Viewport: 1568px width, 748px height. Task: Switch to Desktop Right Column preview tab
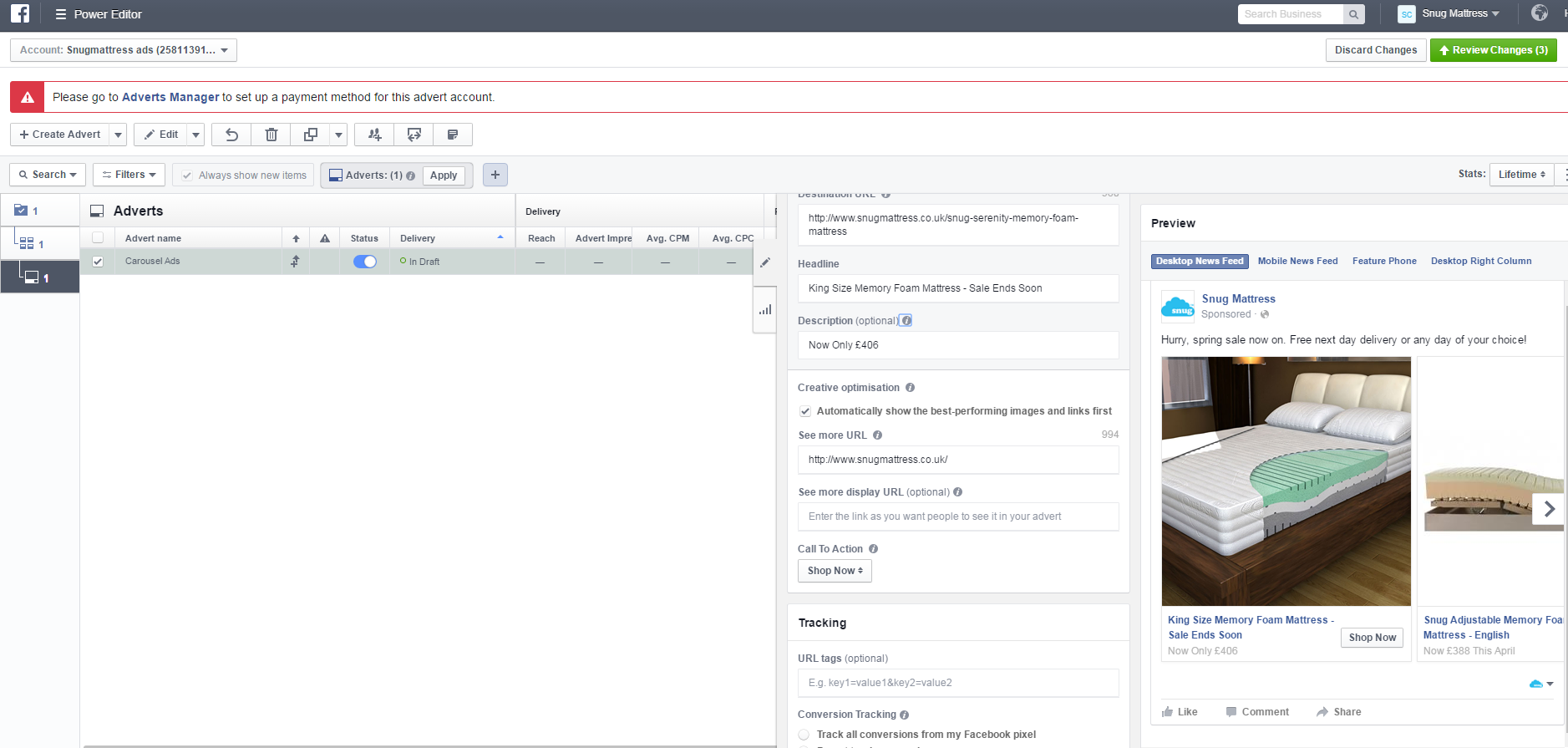[x=1481, y=261]
